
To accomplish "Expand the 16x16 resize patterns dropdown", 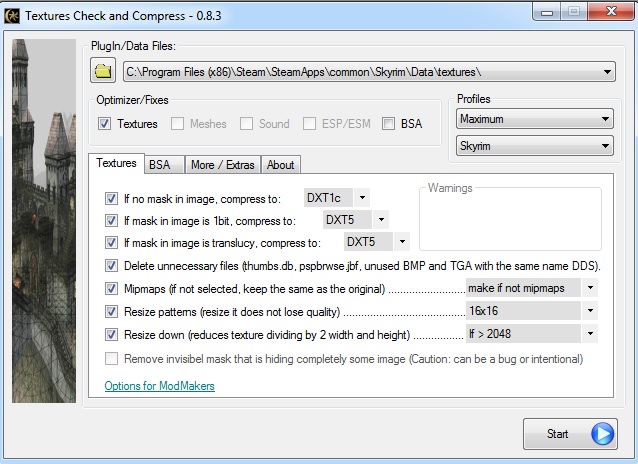I will click(531, 311).
